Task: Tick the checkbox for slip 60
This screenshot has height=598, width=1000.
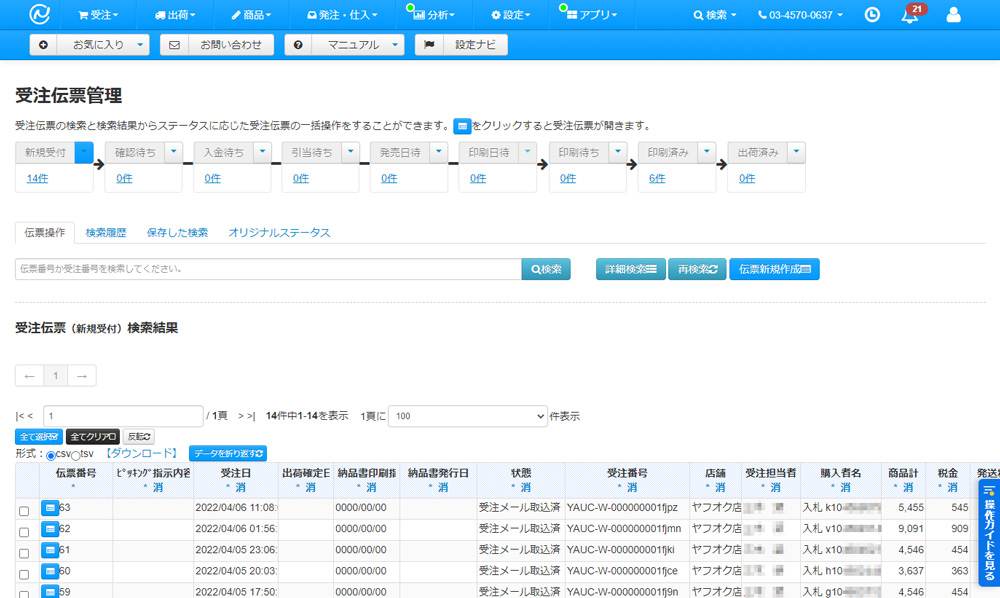Action: coord(24,574)
